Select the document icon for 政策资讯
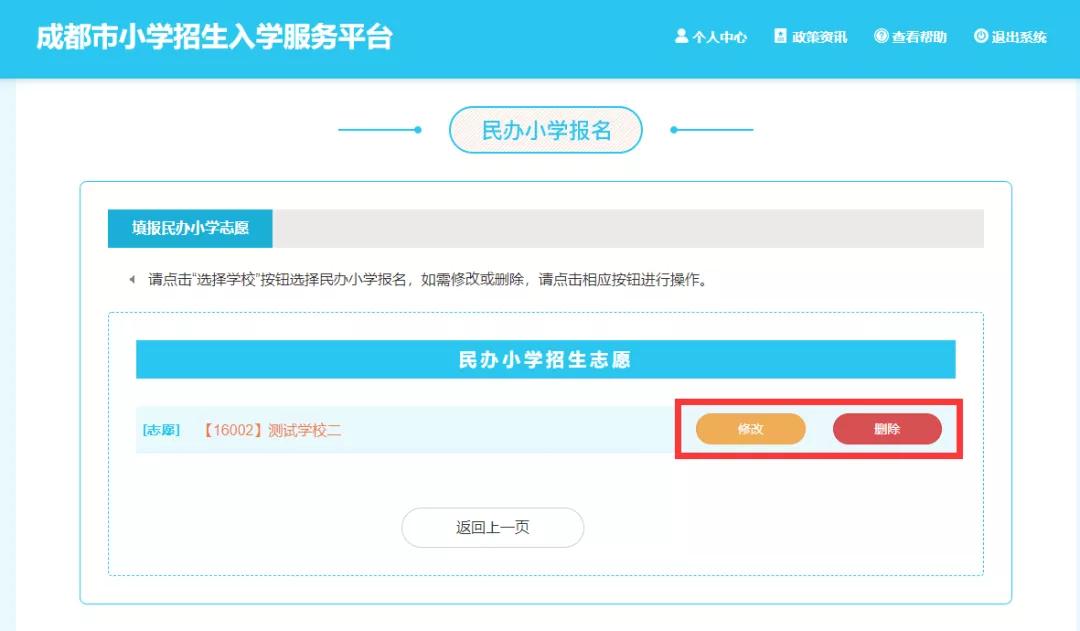Image resolution: width=1080 pixels, height=631 pixels. click(780, 36)
